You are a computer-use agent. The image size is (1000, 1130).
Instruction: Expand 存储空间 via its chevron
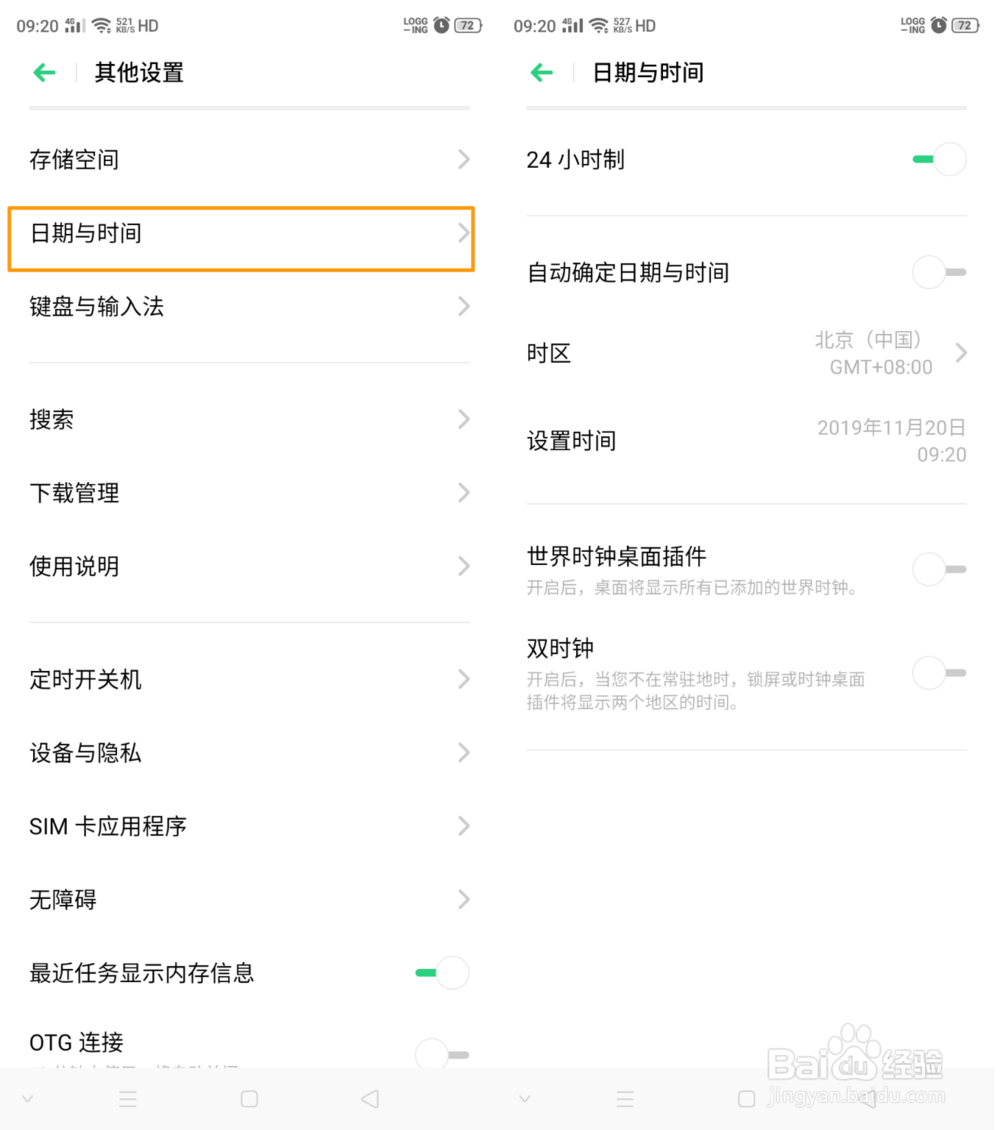pos(463,159)
